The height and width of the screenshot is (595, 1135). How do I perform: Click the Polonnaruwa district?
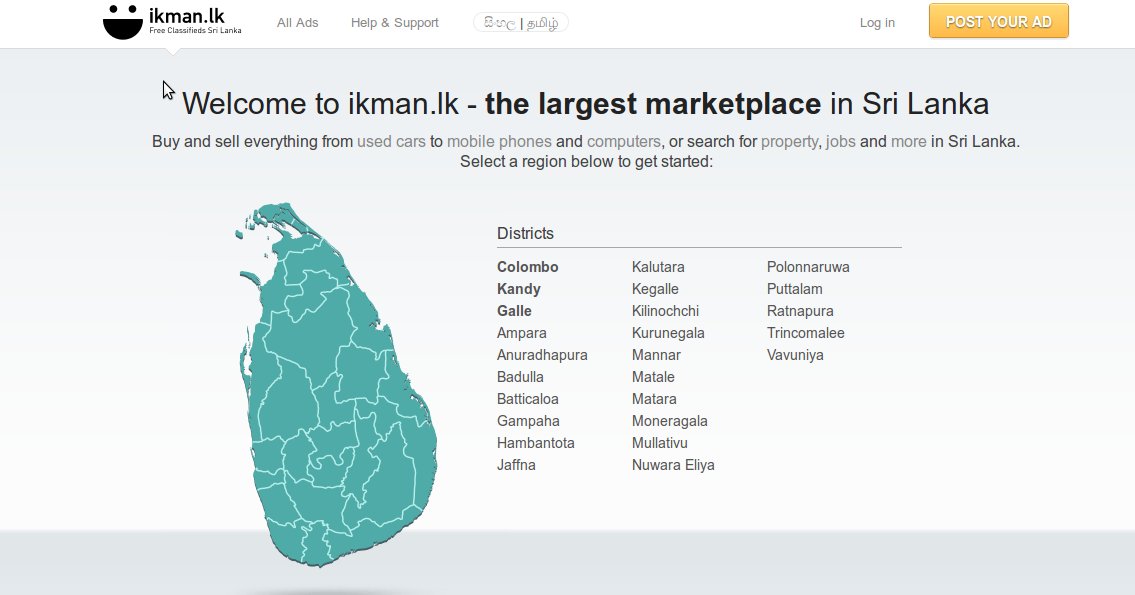point(809,267)
